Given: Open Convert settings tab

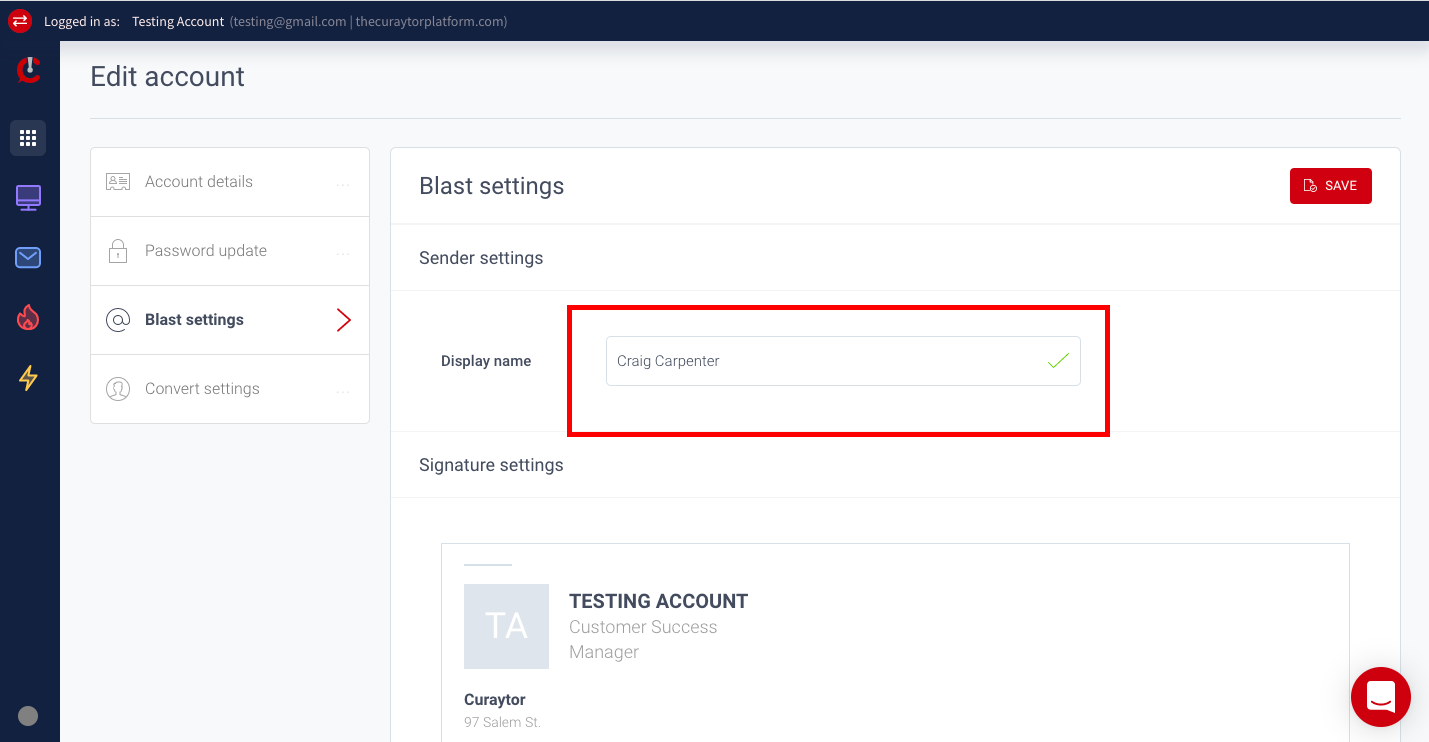Looking at the screenshot, I should (x=230, y=389).
